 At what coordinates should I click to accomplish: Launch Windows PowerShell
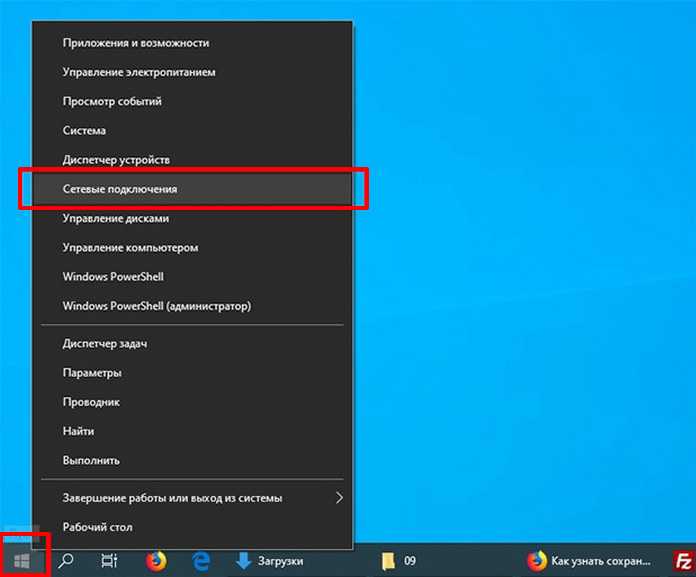coord(193,277)
